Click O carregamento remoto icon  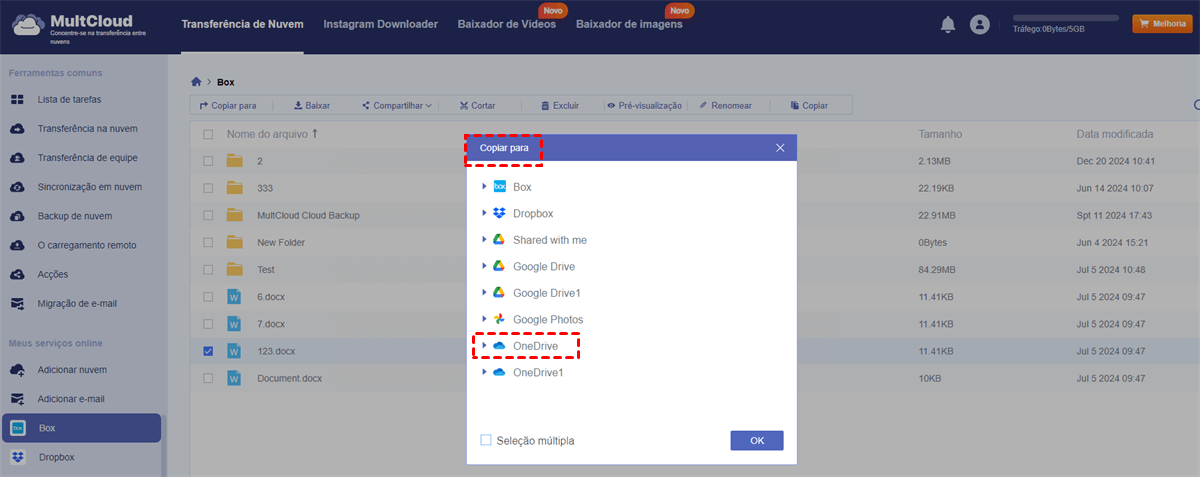point(18,245)
